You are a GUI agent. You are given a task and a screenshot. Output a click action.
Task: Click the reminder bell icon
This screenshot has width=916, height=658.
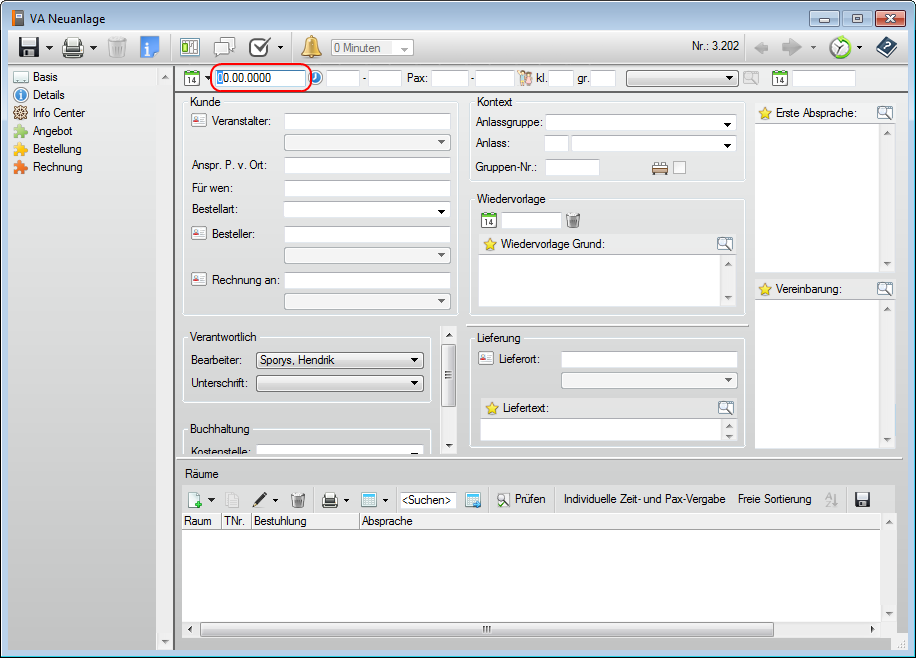(x=312, y=47)
